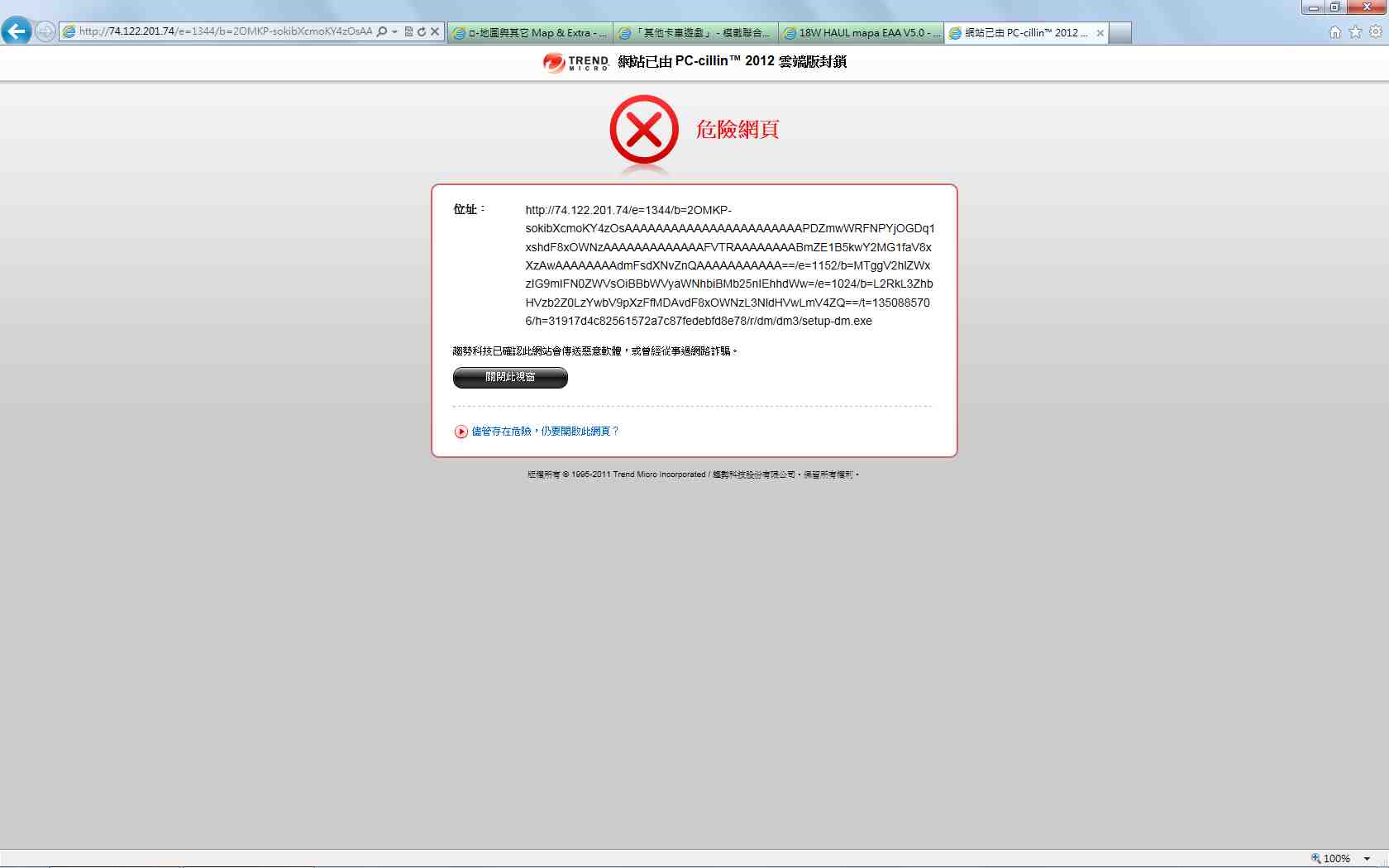Click the Compatibility View icon
The width and height of the screenshot is (1389, 868).
tap(408, 31)
